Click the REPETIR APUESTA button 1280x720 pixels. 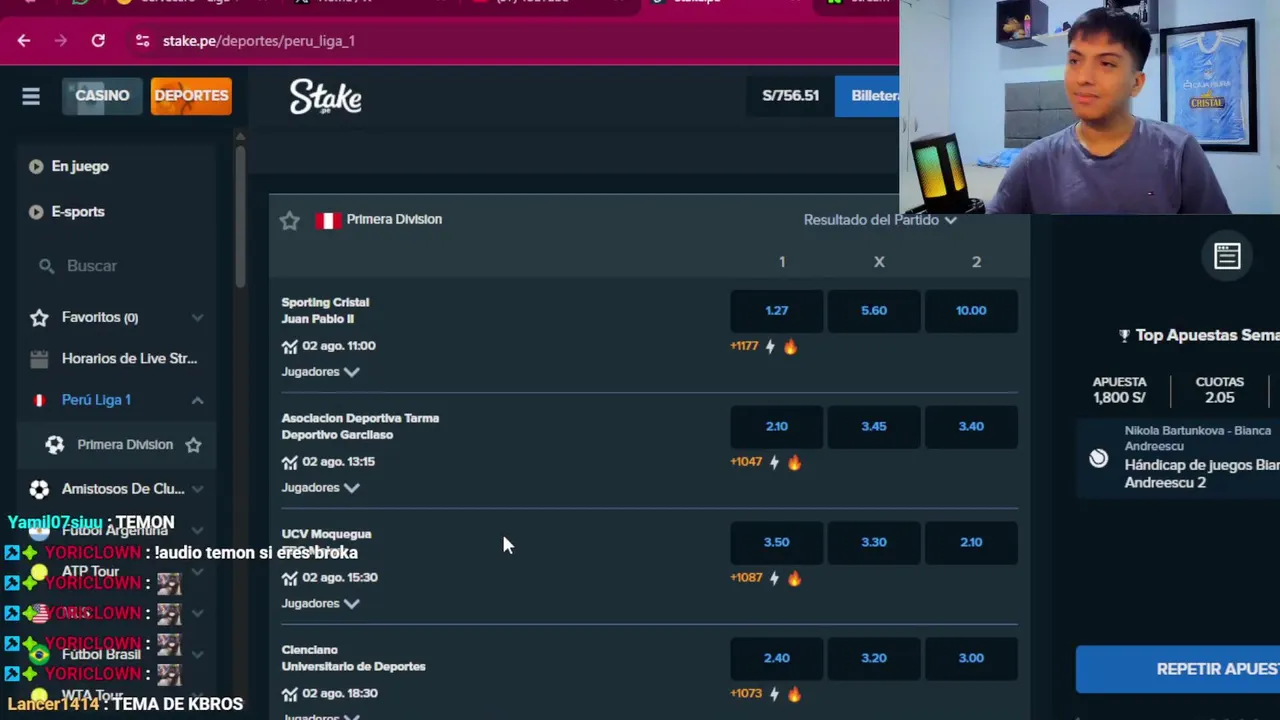pyautogui.click(x=1178, y=670)
